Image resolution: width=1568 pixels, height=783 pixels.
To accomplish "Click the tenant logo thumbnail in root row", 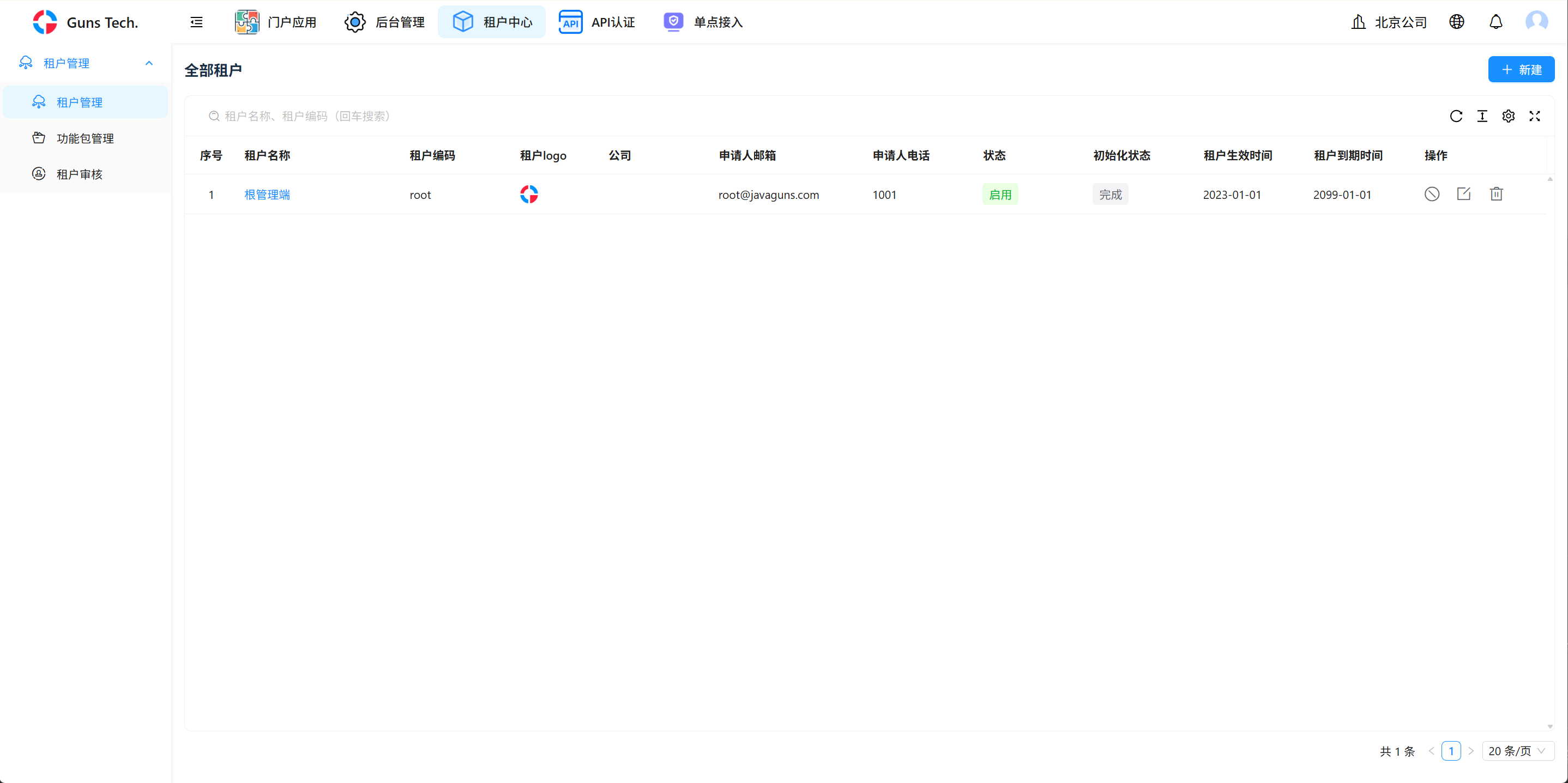I will [x=529, y=194].
